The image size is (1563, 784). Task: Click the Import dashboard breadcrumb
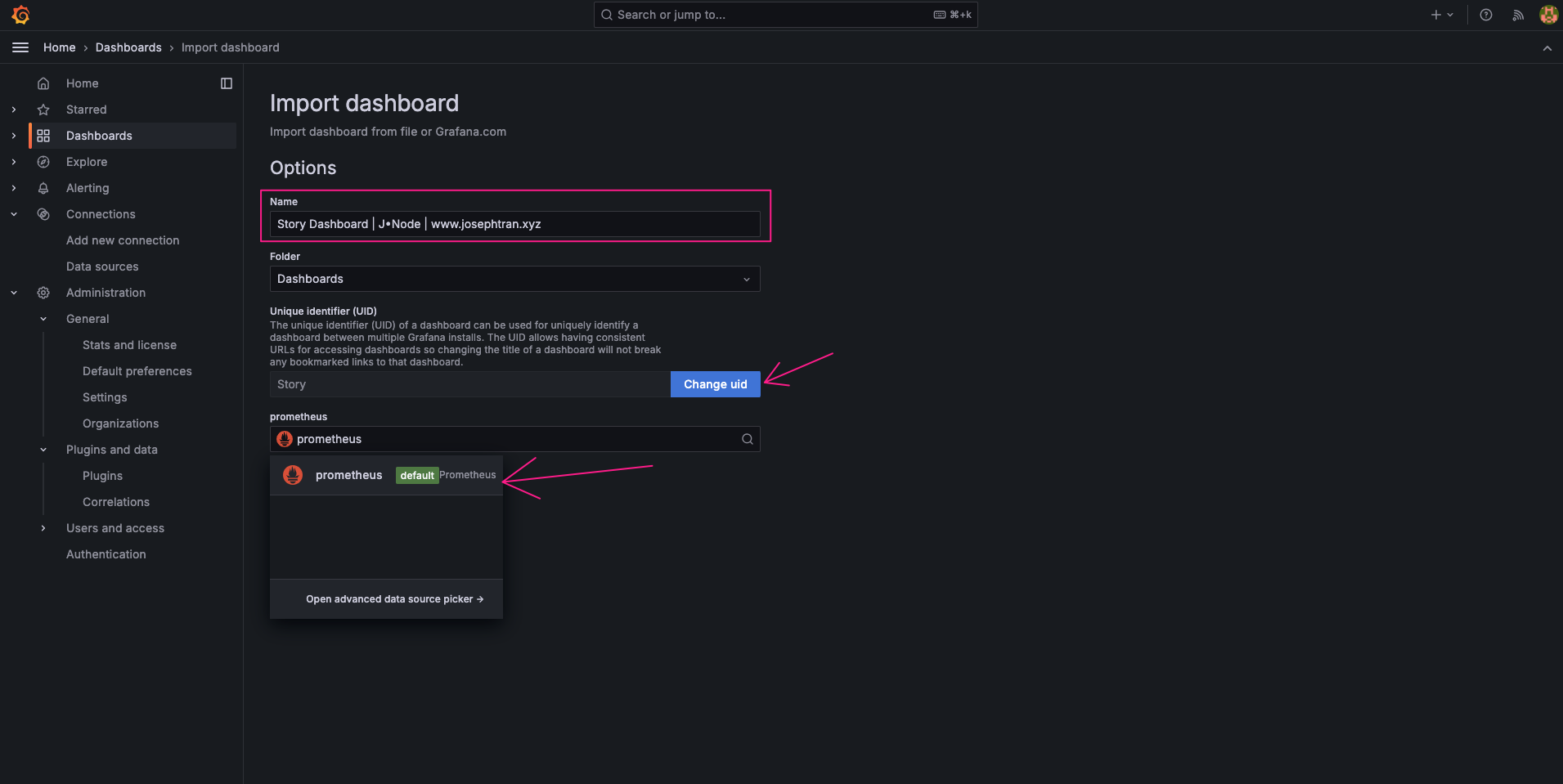tap(231, 47)
